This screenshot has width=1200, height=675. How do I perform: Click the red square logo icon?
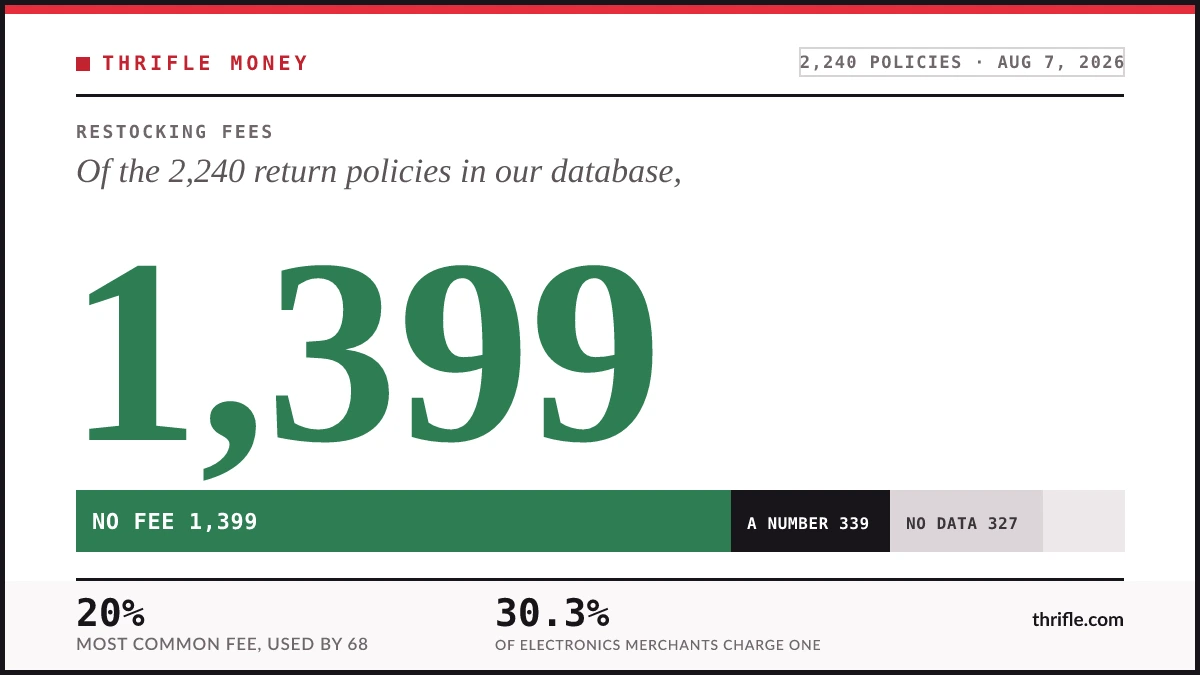(x=83, y=64)
